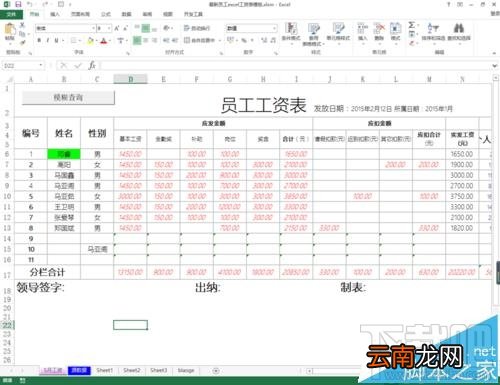
Task: Click the increase indent icon
Action: [x=175, y=41]
